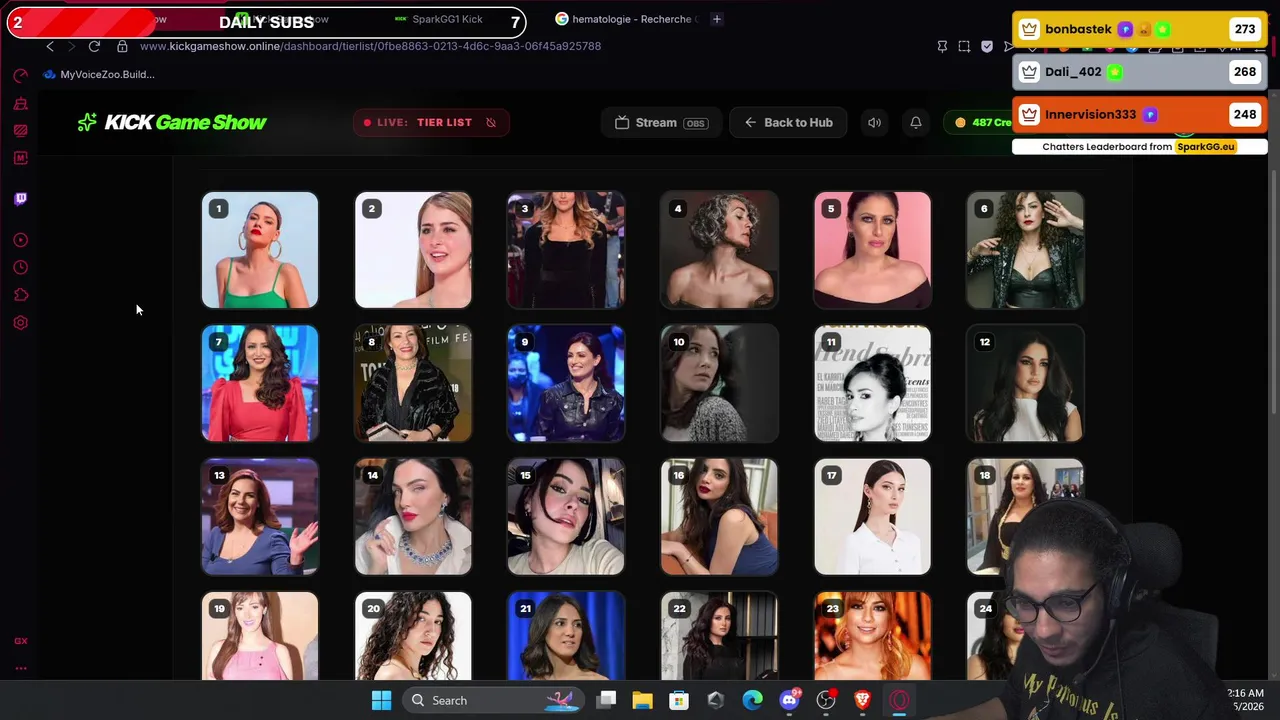
Task: Open sidebar history clock icon
Action: pyautogui.click(x=20, y=267)
